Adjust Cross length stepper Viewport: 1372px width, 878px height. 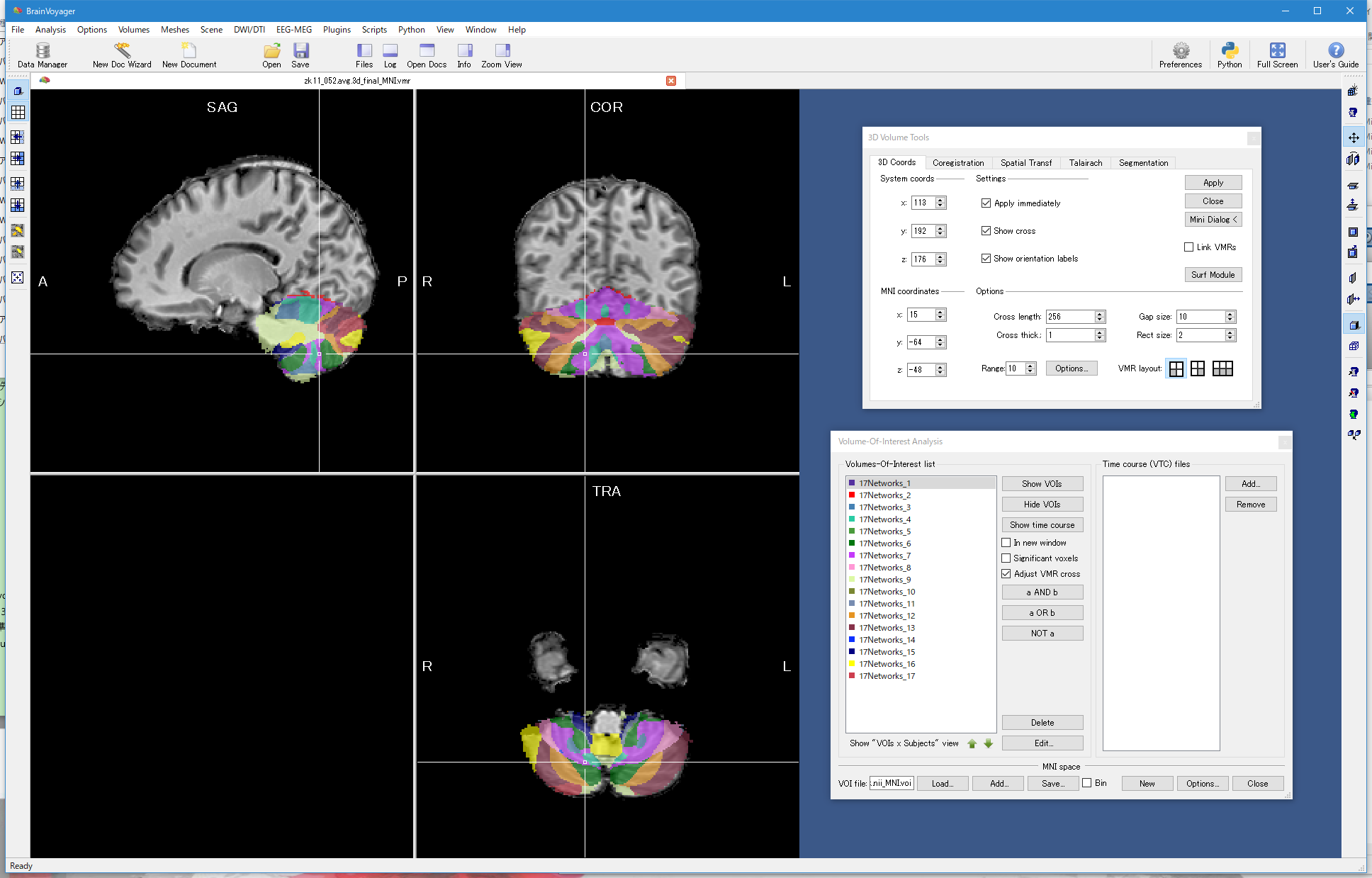(1100, 317)
